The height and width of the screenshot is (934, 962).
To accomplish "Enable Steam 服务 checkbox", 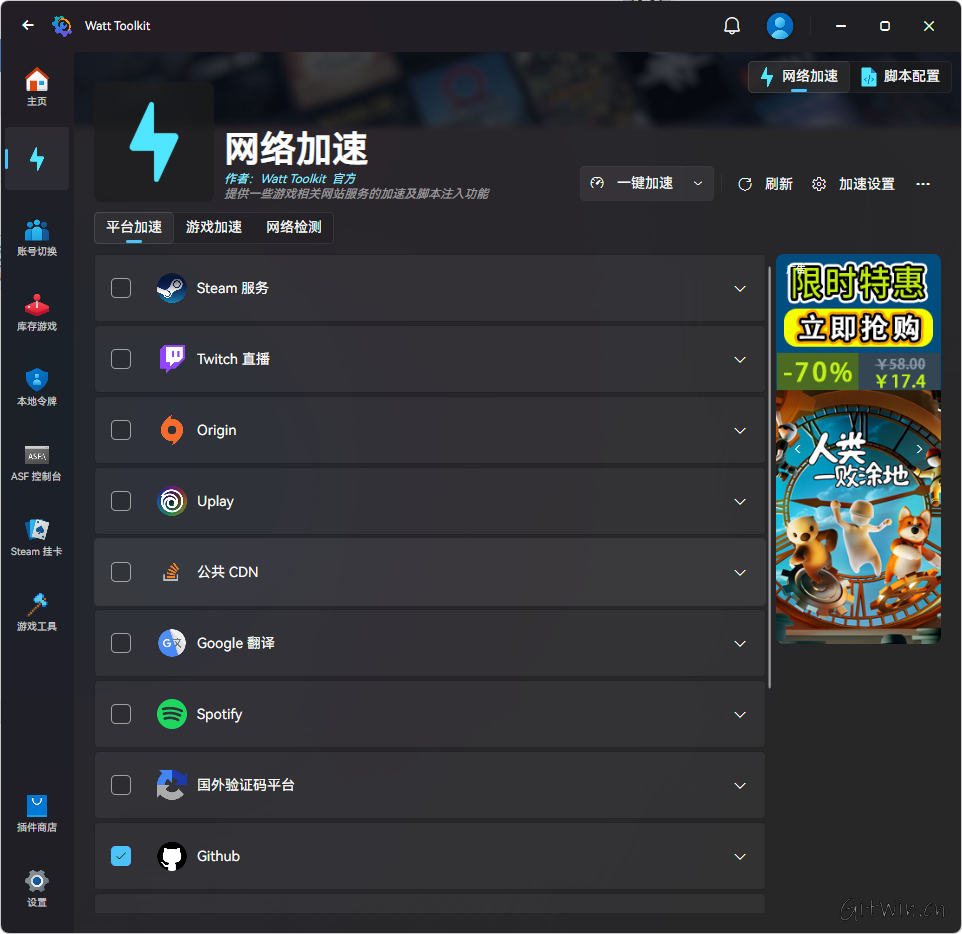I will pyautogui.click(x=121, y=288).
